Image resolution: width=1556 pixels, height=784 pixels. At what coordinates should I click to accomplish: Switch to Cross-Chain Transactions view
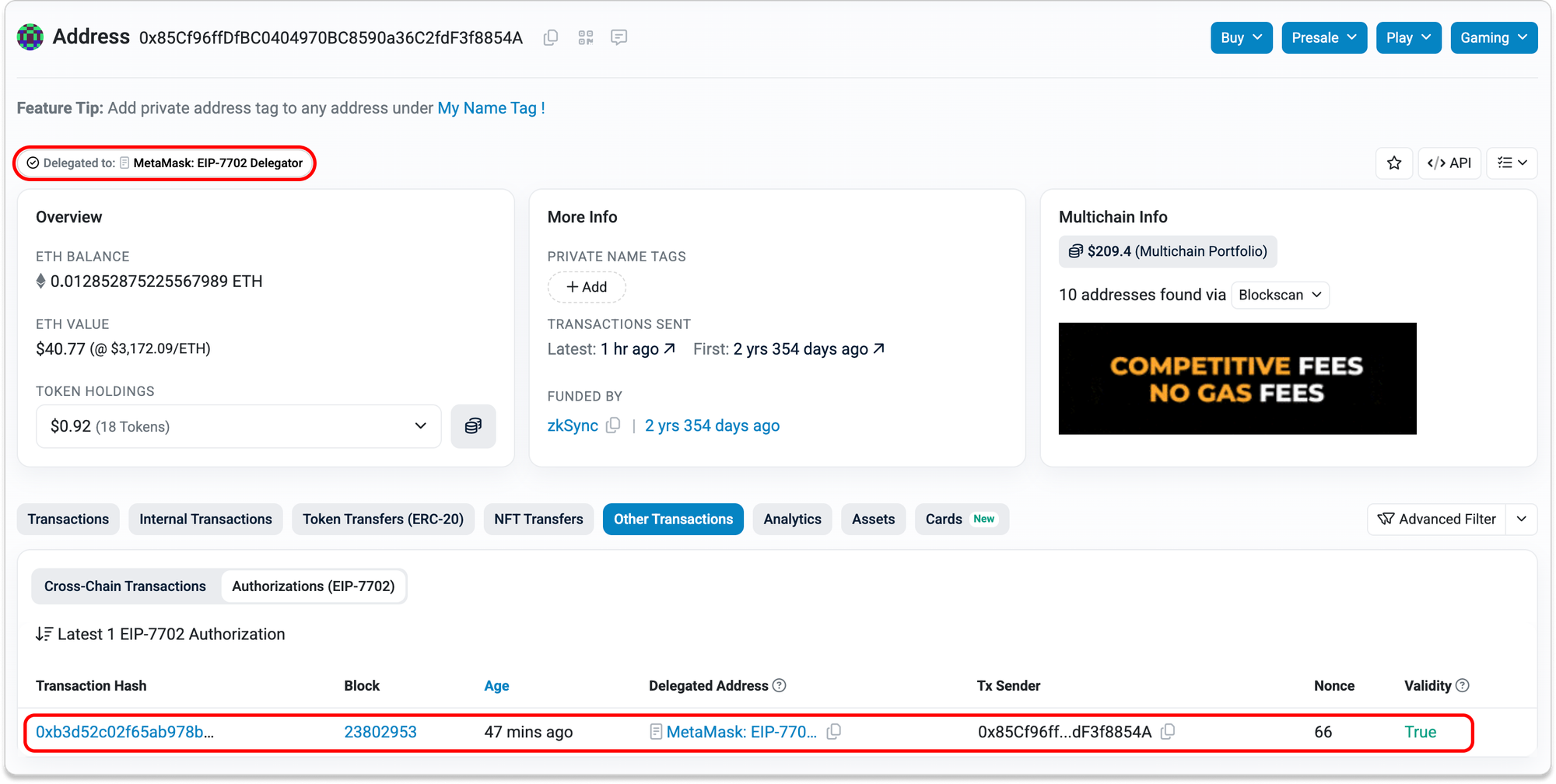click(x=125, y=586)
